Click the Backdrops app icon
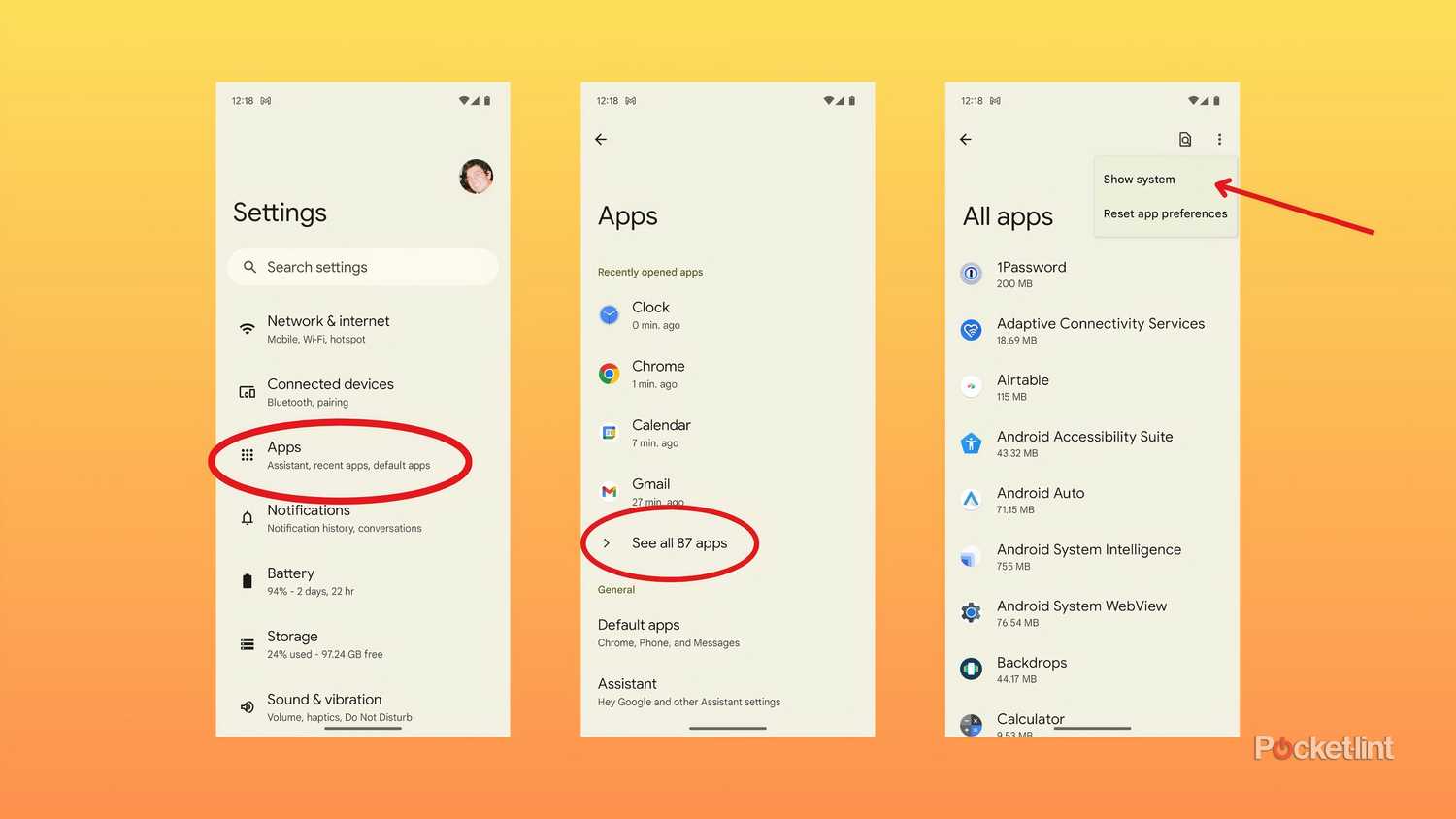1456x819 pixels. [972, 669]
